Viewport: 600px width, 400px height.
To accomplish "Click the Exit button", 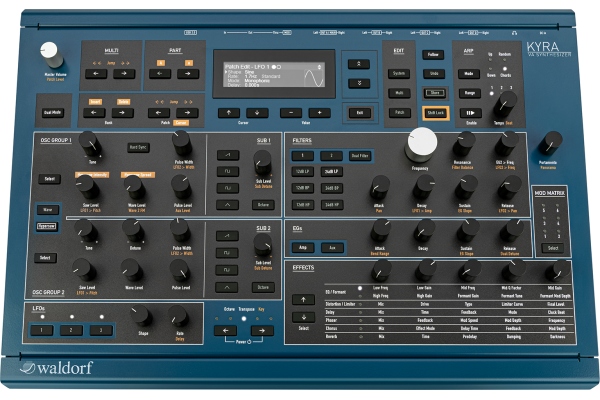I will pyautogui.click(x=360, y=113).
